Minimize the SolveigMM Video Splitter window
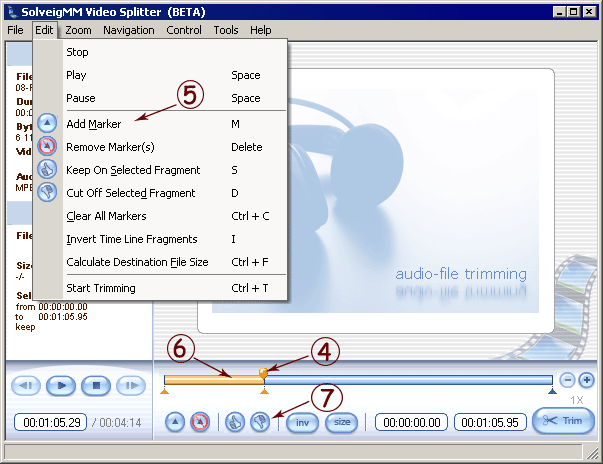This screenshot has width=603, height=464. click(559, 12)
